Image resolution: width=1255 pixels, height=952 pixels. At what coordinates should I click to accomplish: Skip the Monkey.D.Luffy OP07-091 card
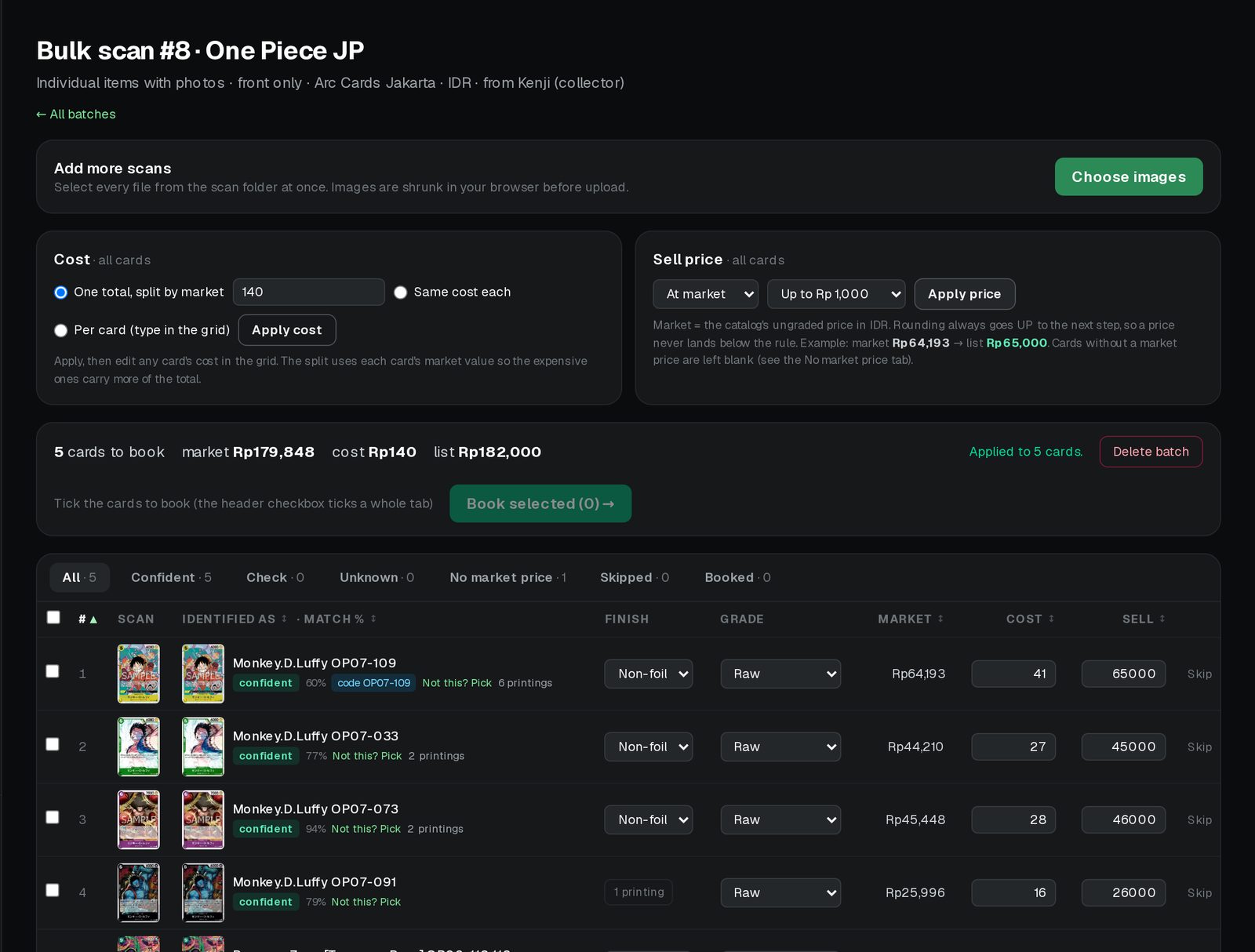click(1199, 892)
